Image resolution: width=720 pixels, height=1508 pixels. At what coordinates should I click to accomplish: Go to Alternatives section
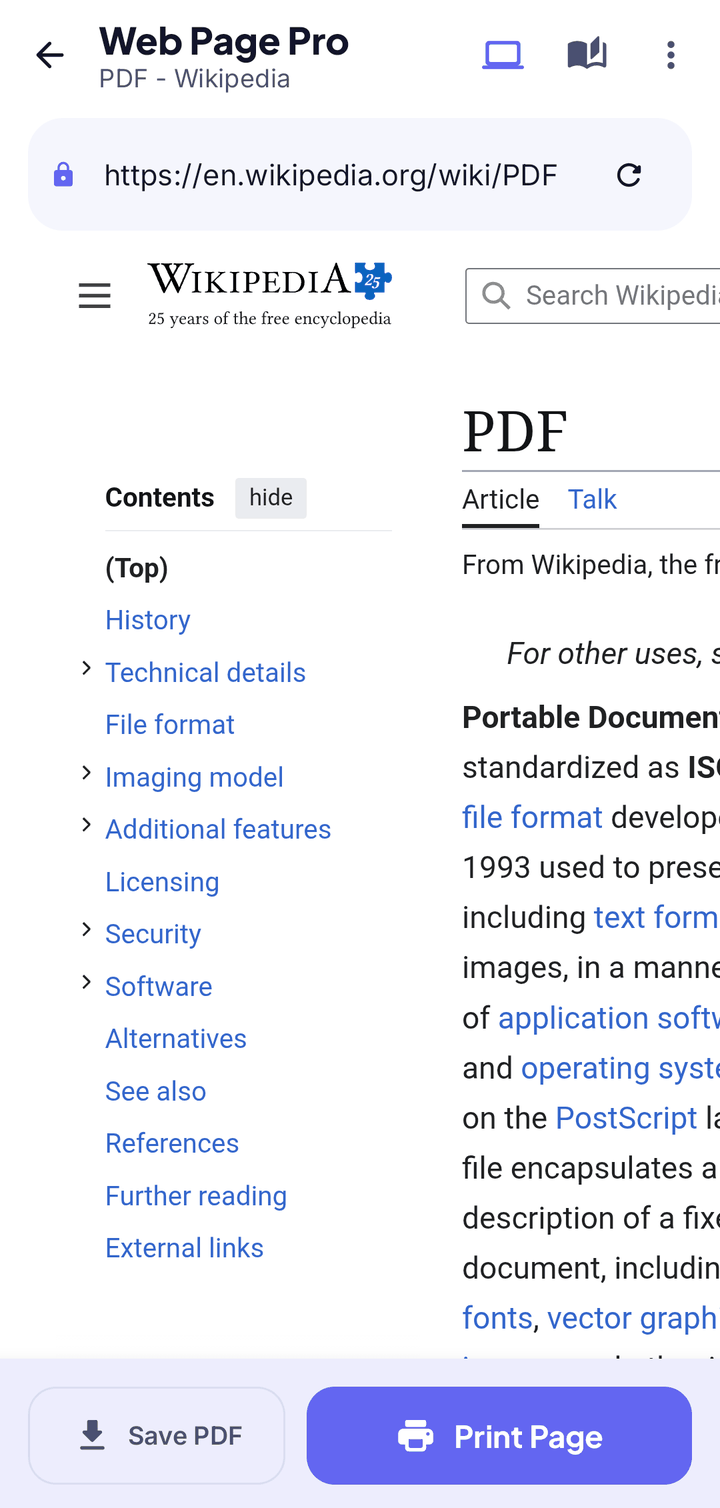click(x=176, y=1038)
